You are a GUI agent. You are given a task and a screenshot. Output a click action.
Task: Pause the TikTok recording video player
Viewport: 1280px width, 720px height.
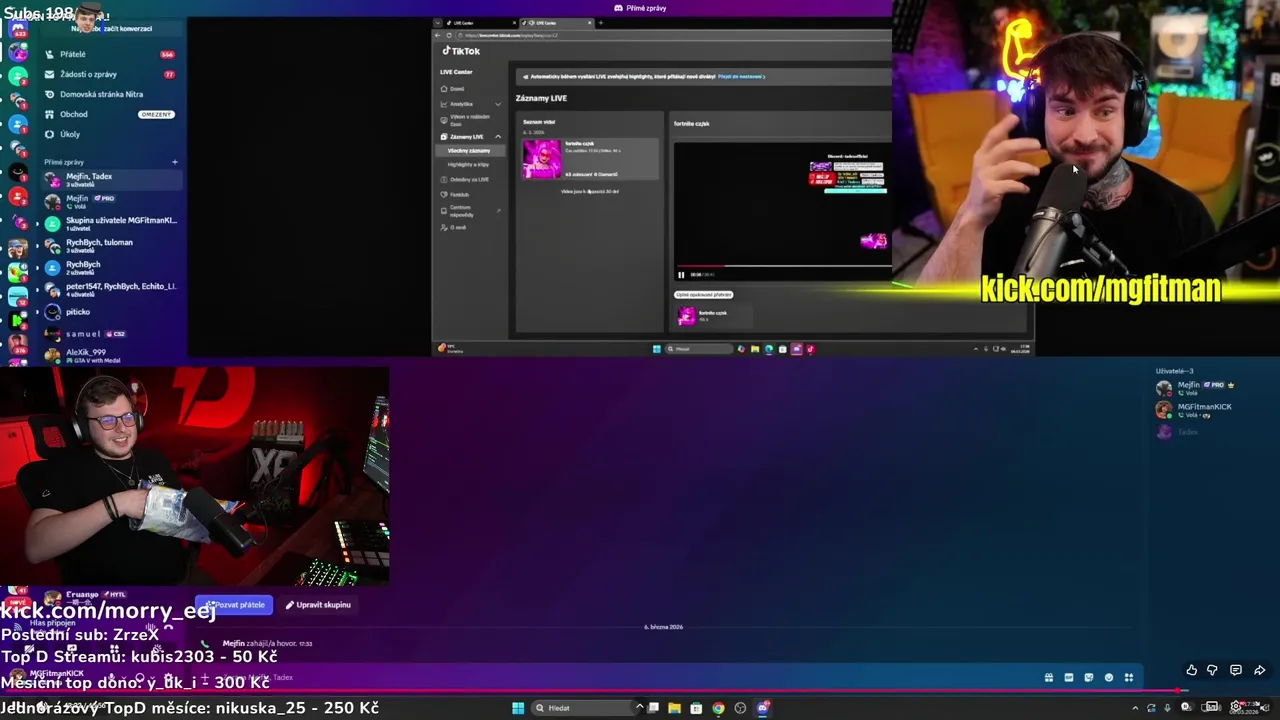[681, 275]
